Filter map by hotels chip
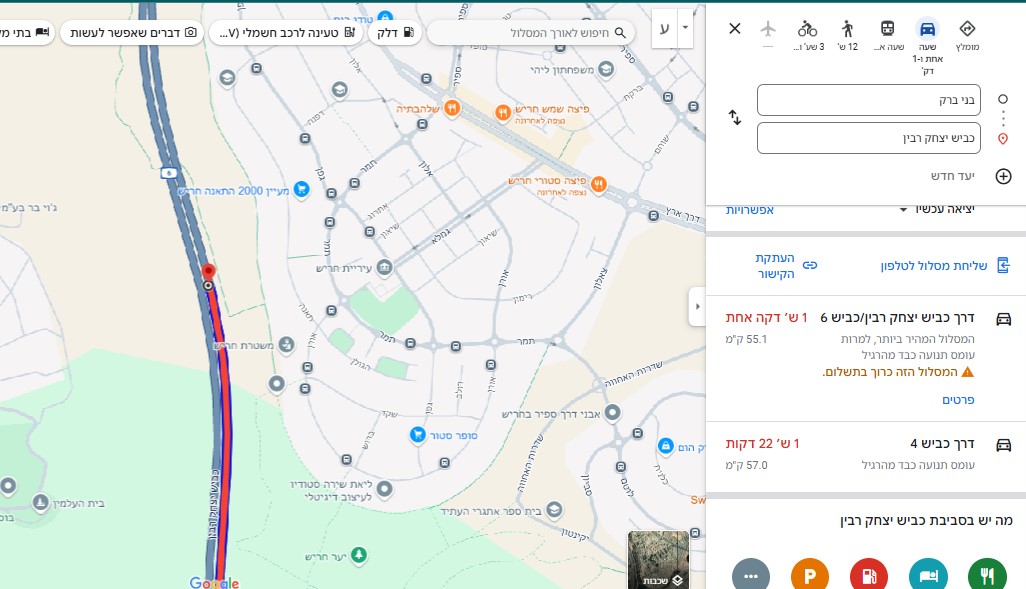The image size is (1026, 589). 26,33
